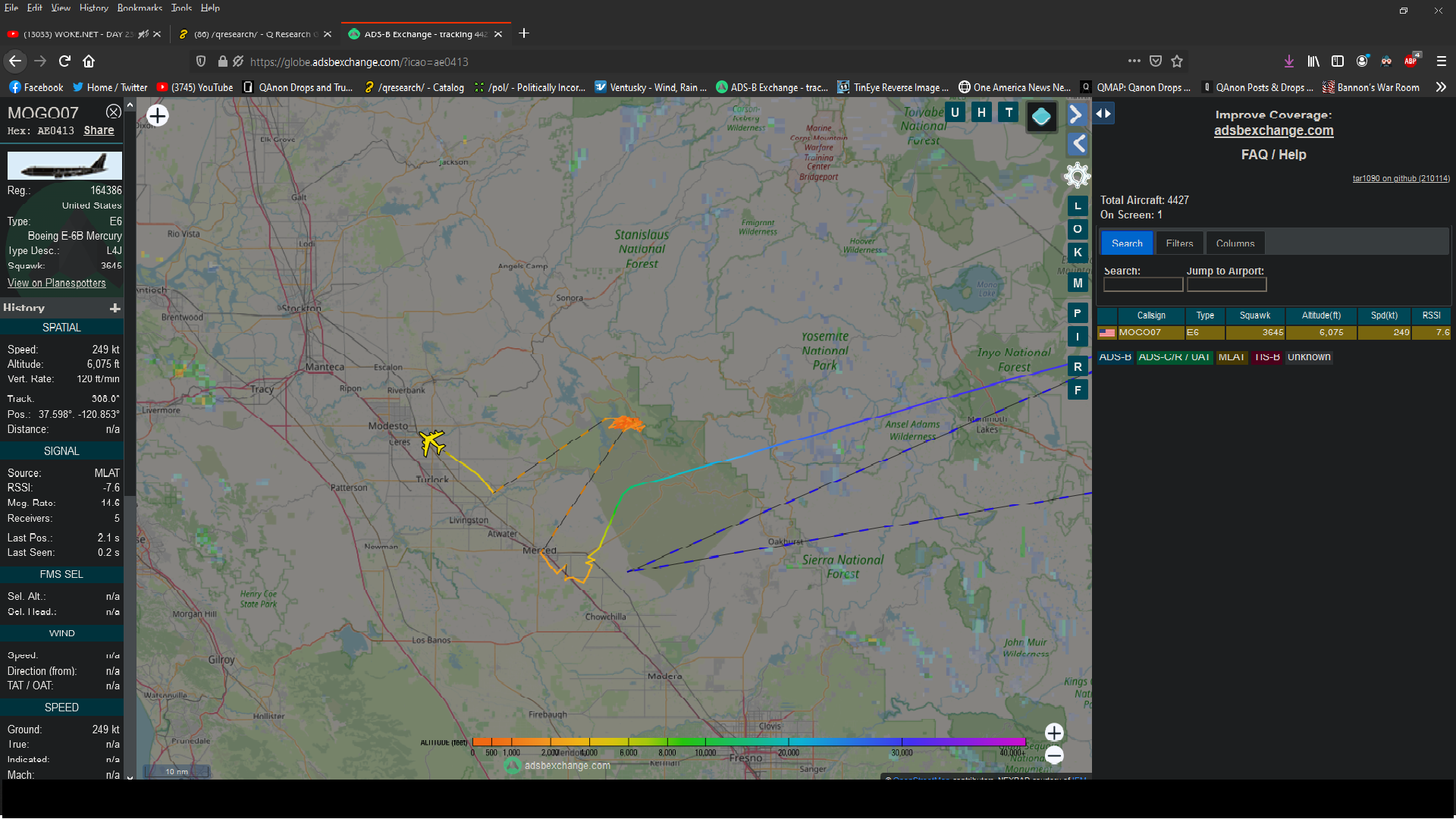Viewport: 1456px width, 819px height.
Task: Click the yellow aircraft marker on map
Action: 432,442
